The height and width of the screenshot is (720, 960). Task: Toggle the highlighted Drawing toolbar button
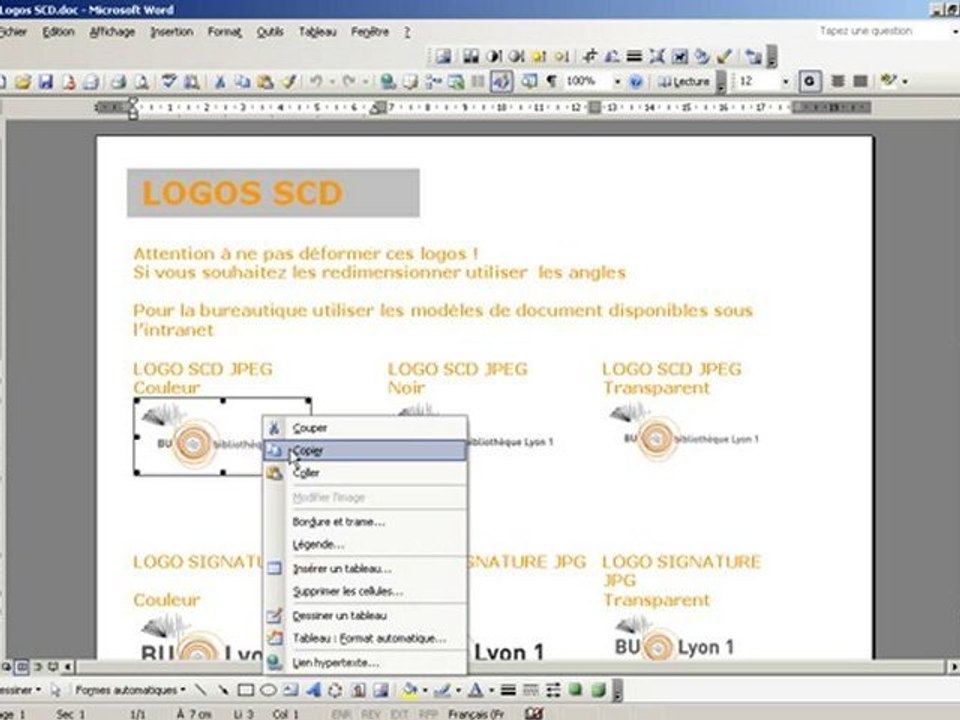501,81
